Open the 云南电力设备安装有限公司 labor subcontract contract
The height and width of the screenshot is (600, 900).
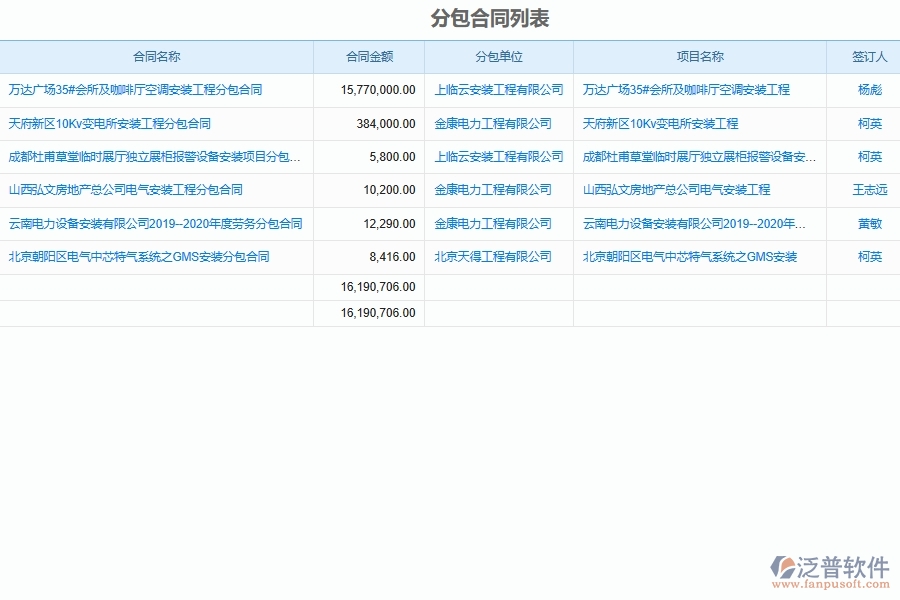pos(152,223)
